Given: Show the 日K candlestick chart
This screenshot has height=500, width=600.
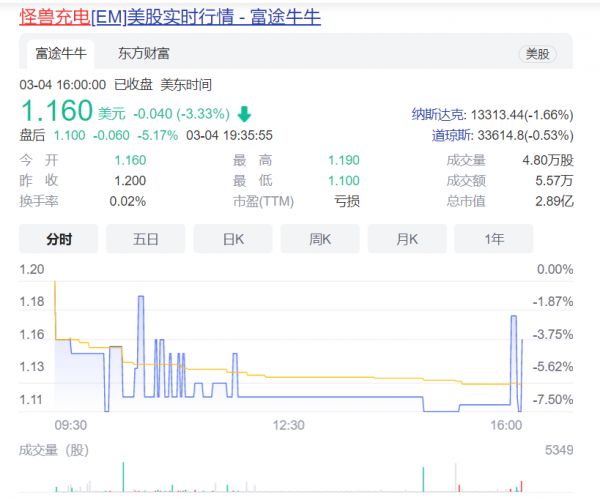Looking at the screenshot, I should pyautogui.click(x=233, y=238).
